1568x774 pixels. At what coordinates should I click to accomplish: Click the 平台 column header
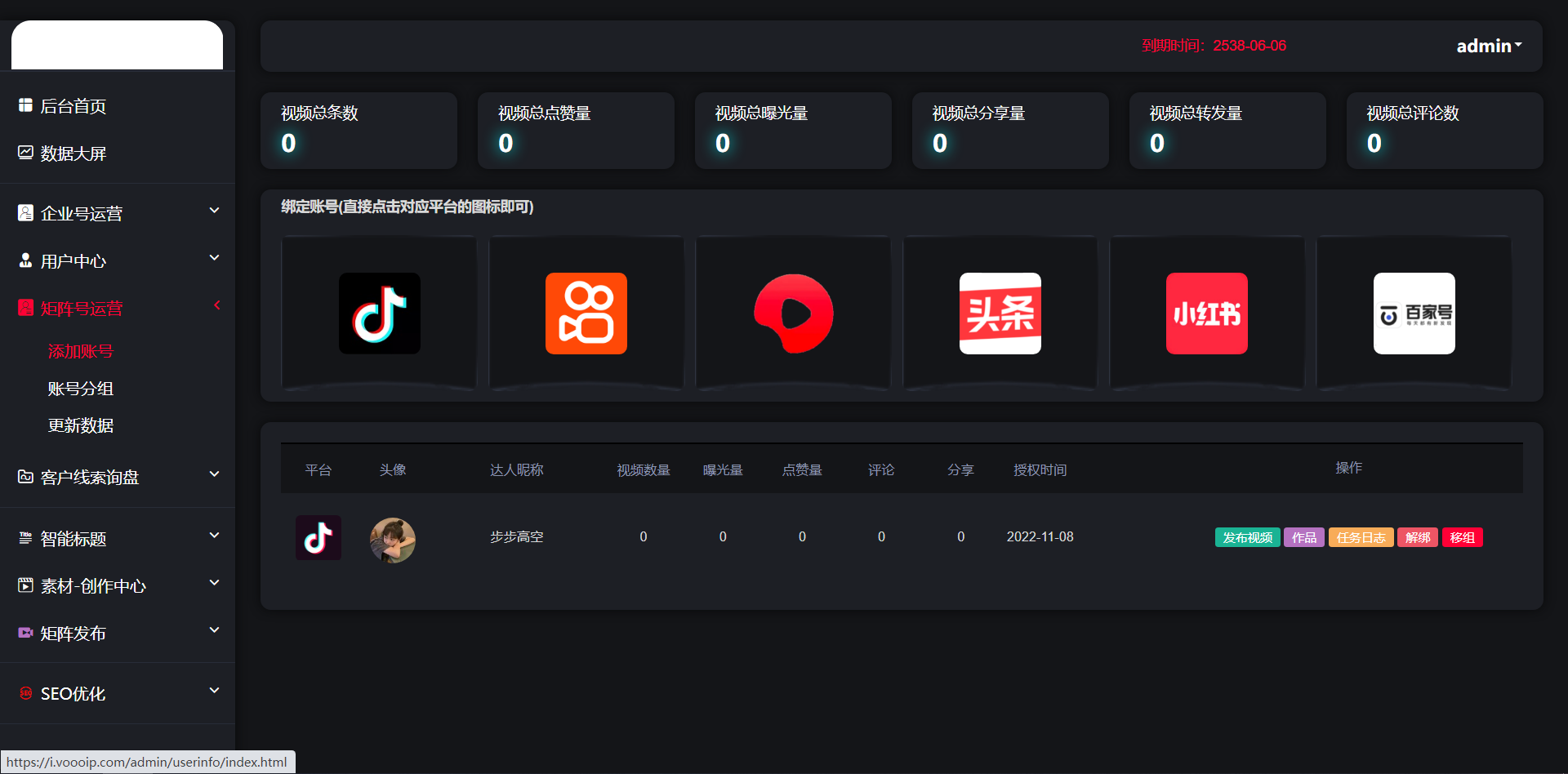click(318, 469)
